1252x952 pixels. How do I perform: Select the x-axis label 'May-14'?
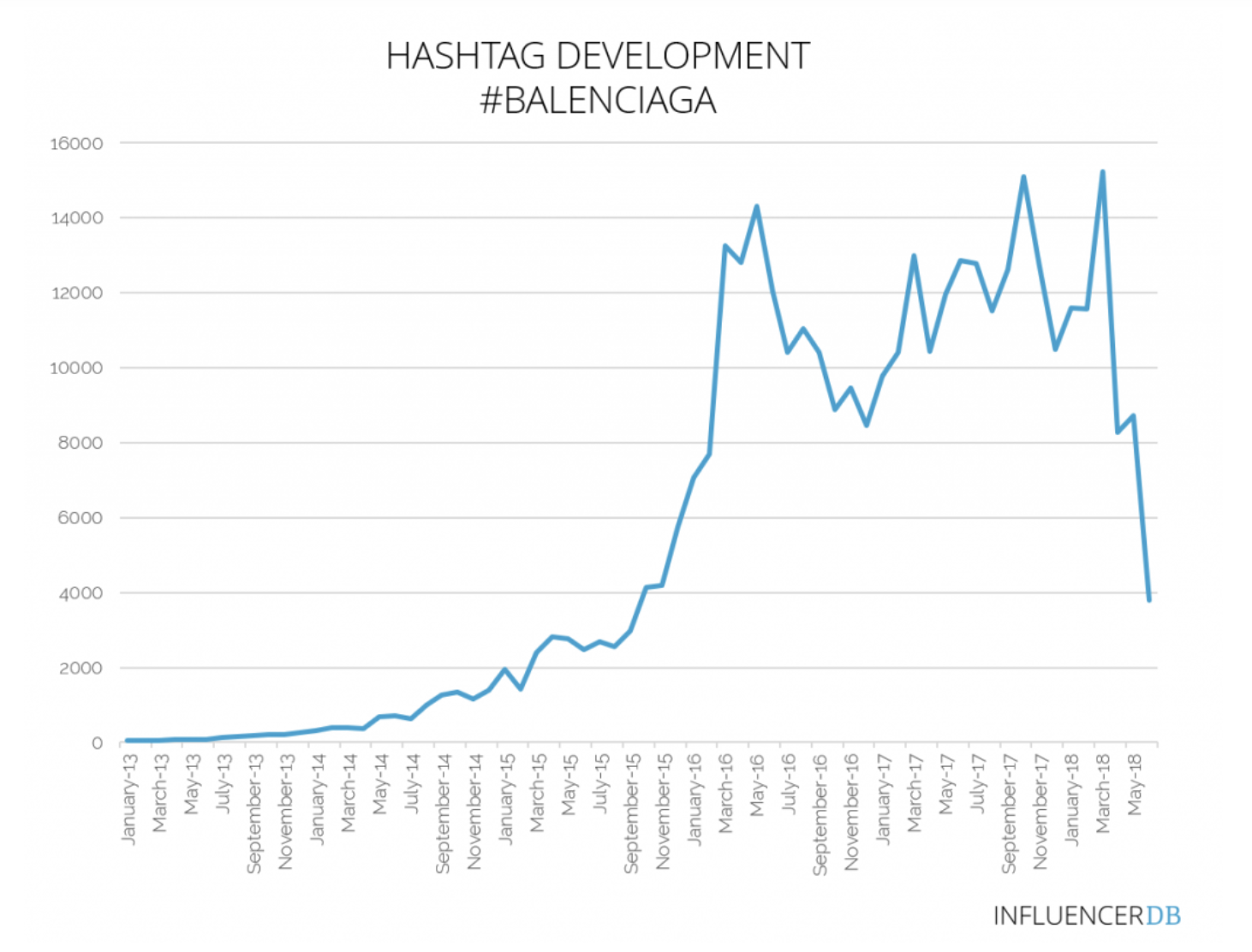380,784
